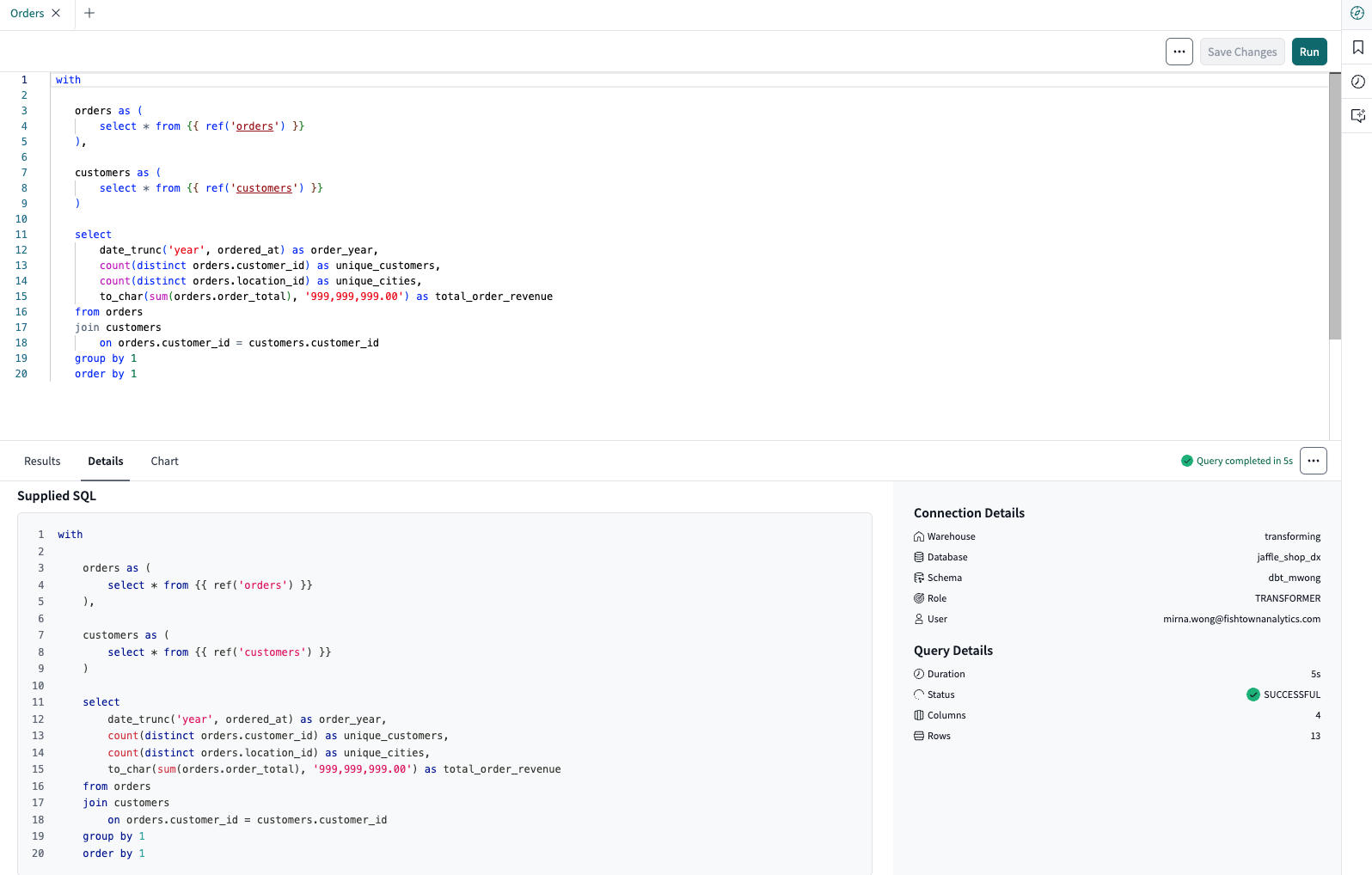Click the Run button

pyautogui.click(x=1309, y=52)
